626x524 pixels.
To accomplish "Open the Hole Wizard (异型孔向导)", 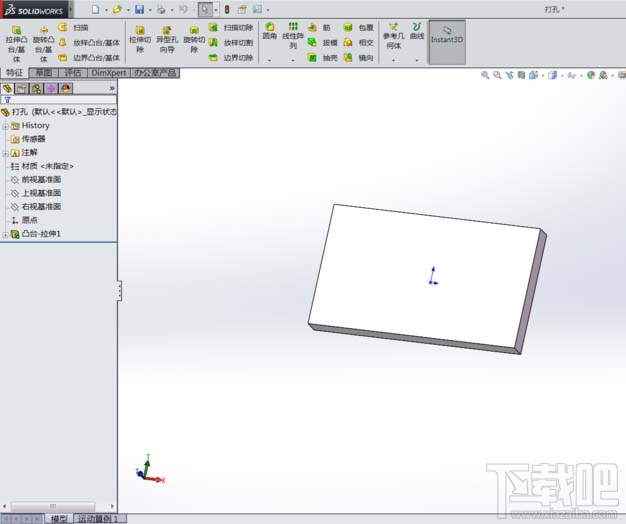I will tap(167, 39).
